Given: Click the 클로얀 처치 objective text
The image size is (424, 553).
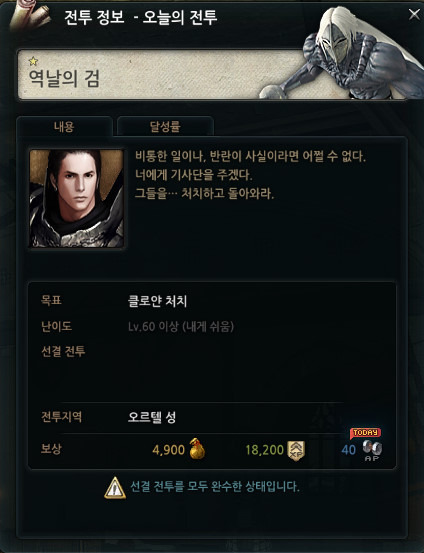Looking at the screenshot, I should click(157, 301).
